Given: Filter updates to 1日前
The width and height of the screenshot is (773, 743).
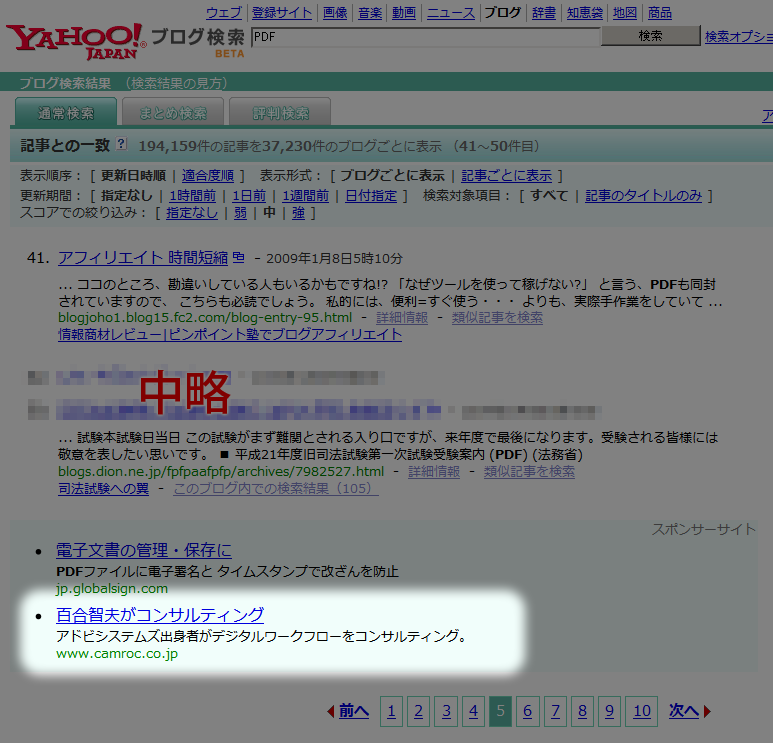Looking at the screenshot, I should coord(249,196).
